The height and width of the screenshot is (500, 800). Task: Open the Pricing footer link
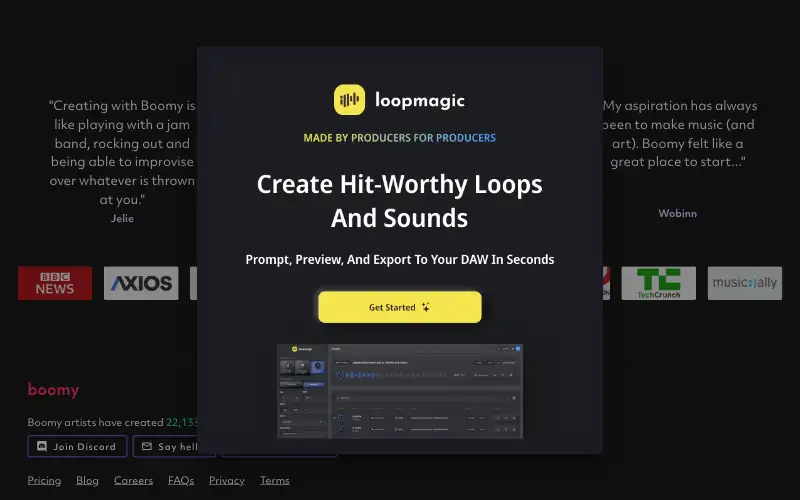click(44, 481)
